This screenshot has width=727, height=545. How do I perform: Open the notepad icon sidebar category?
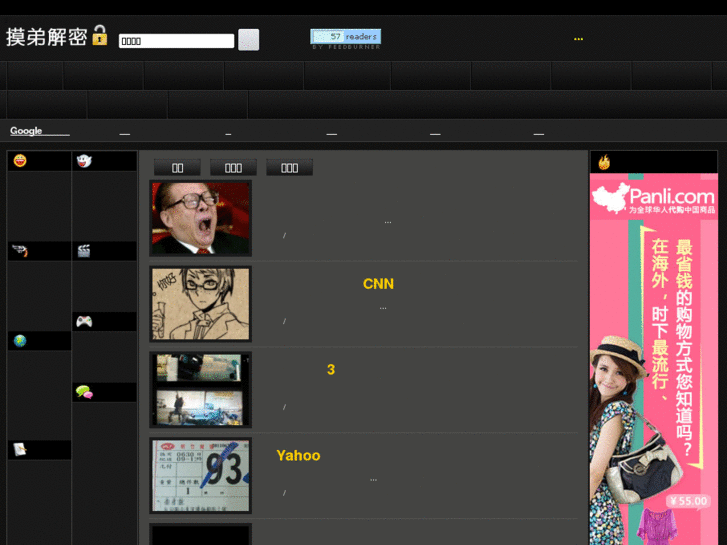pyautogui.click(x=20, y=449)
